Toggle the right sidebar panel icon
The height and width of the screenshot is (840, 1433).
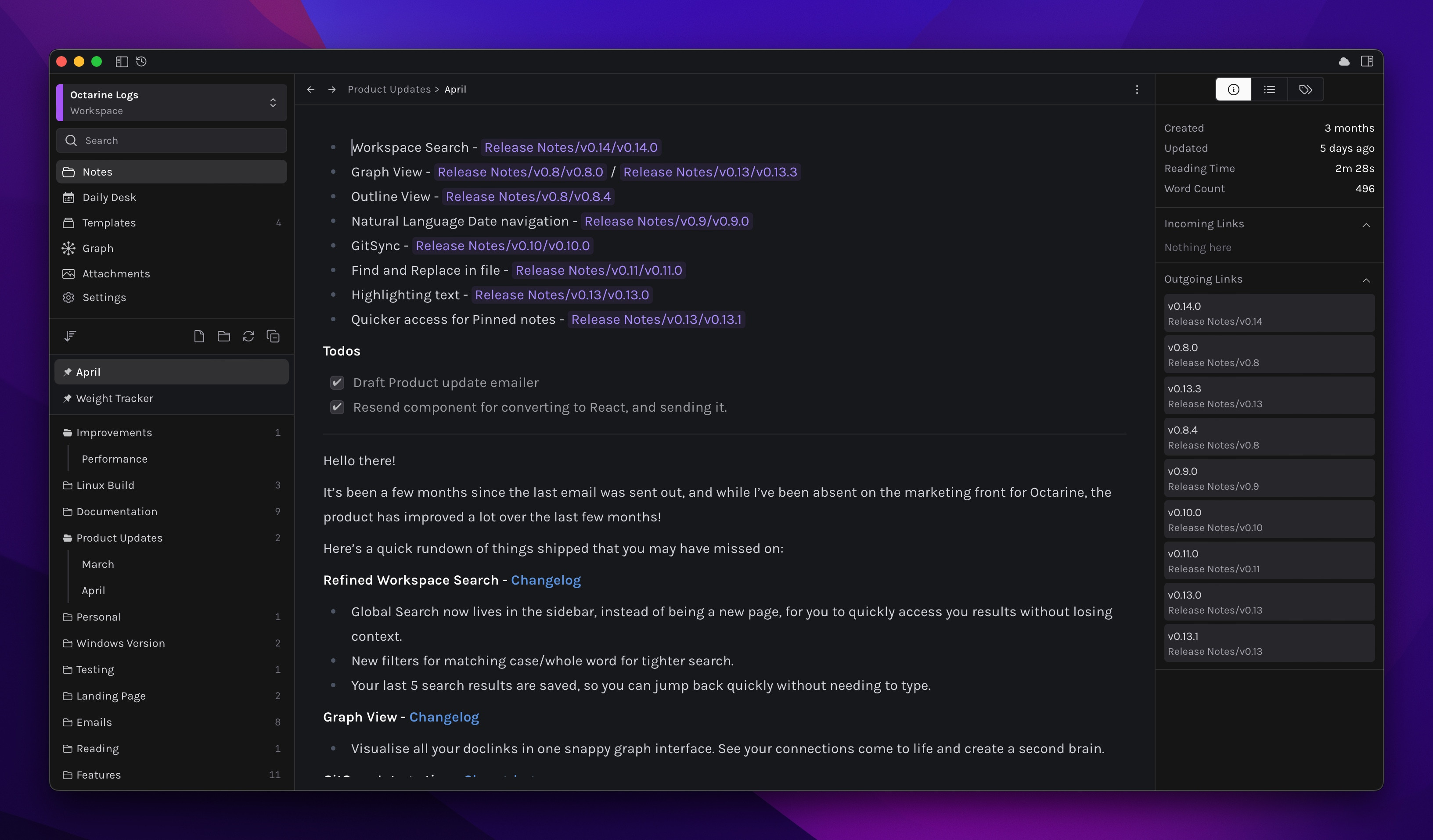(x=1367, y=61)
